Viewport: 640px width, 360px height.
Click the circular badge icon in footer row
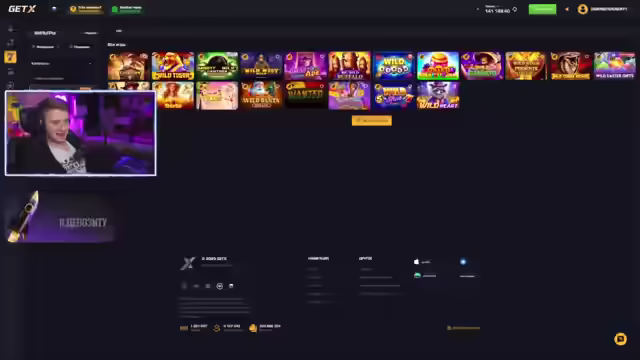pos(220,286)
